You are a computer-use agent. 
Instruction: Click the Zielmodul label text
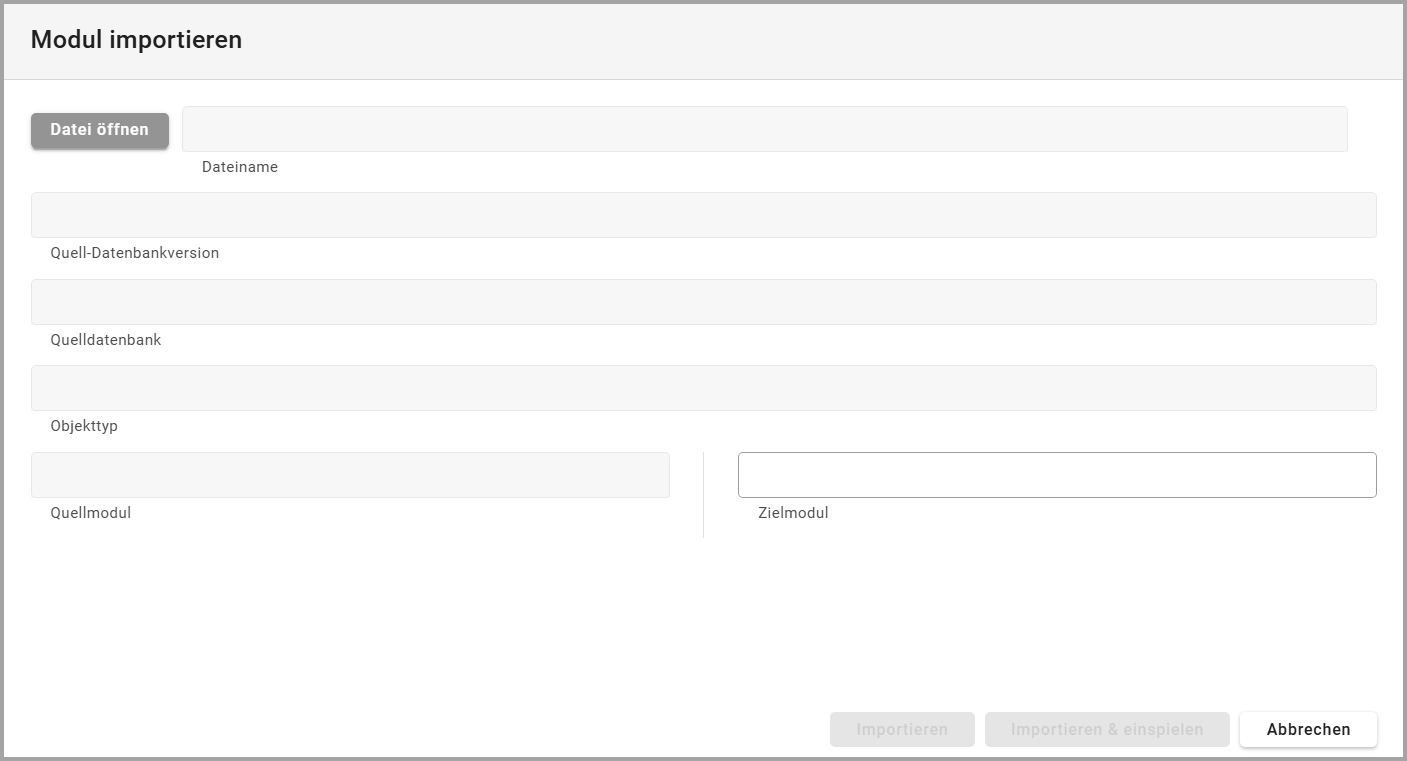793,513
